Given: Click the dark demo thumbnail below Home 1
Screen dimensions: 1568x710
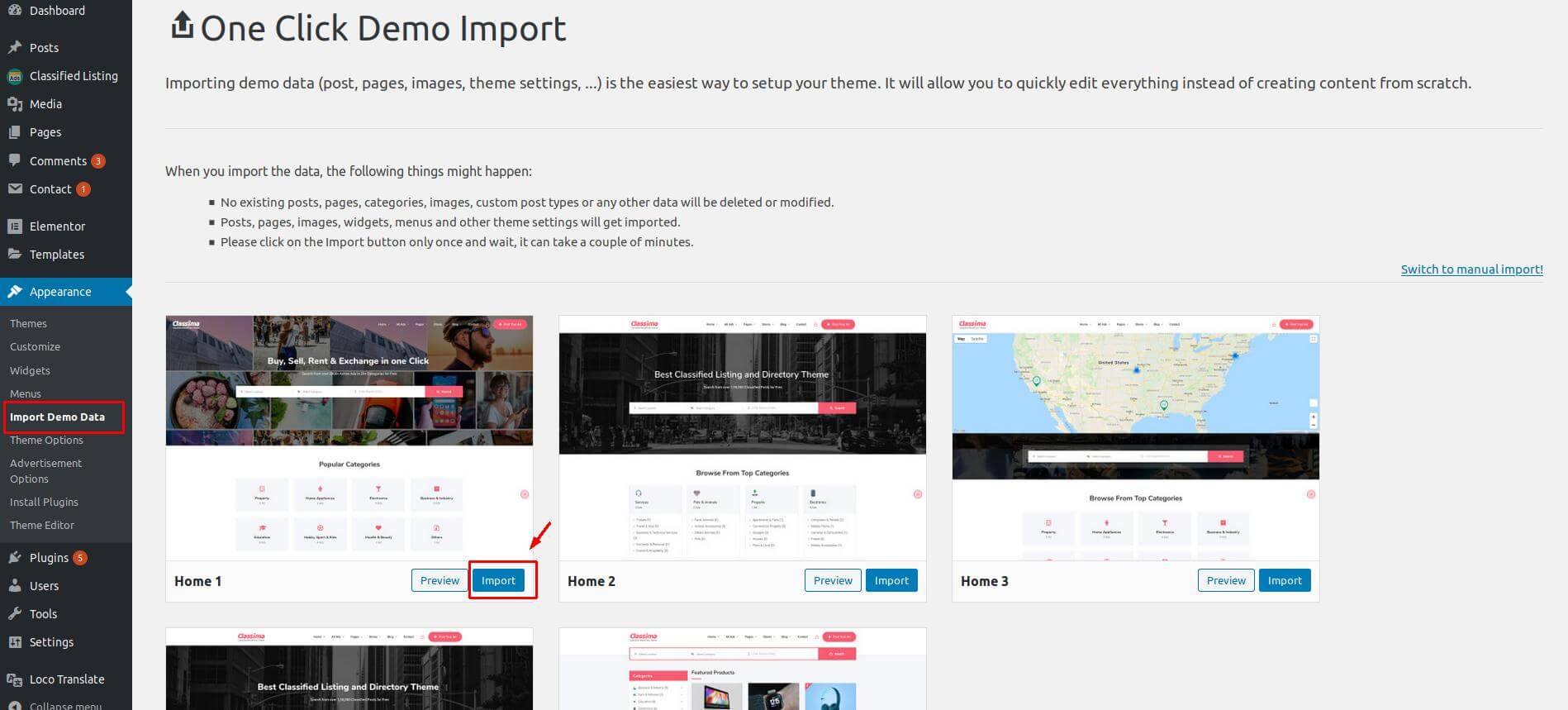Looking at the screenshot, I should coord(349,669).
